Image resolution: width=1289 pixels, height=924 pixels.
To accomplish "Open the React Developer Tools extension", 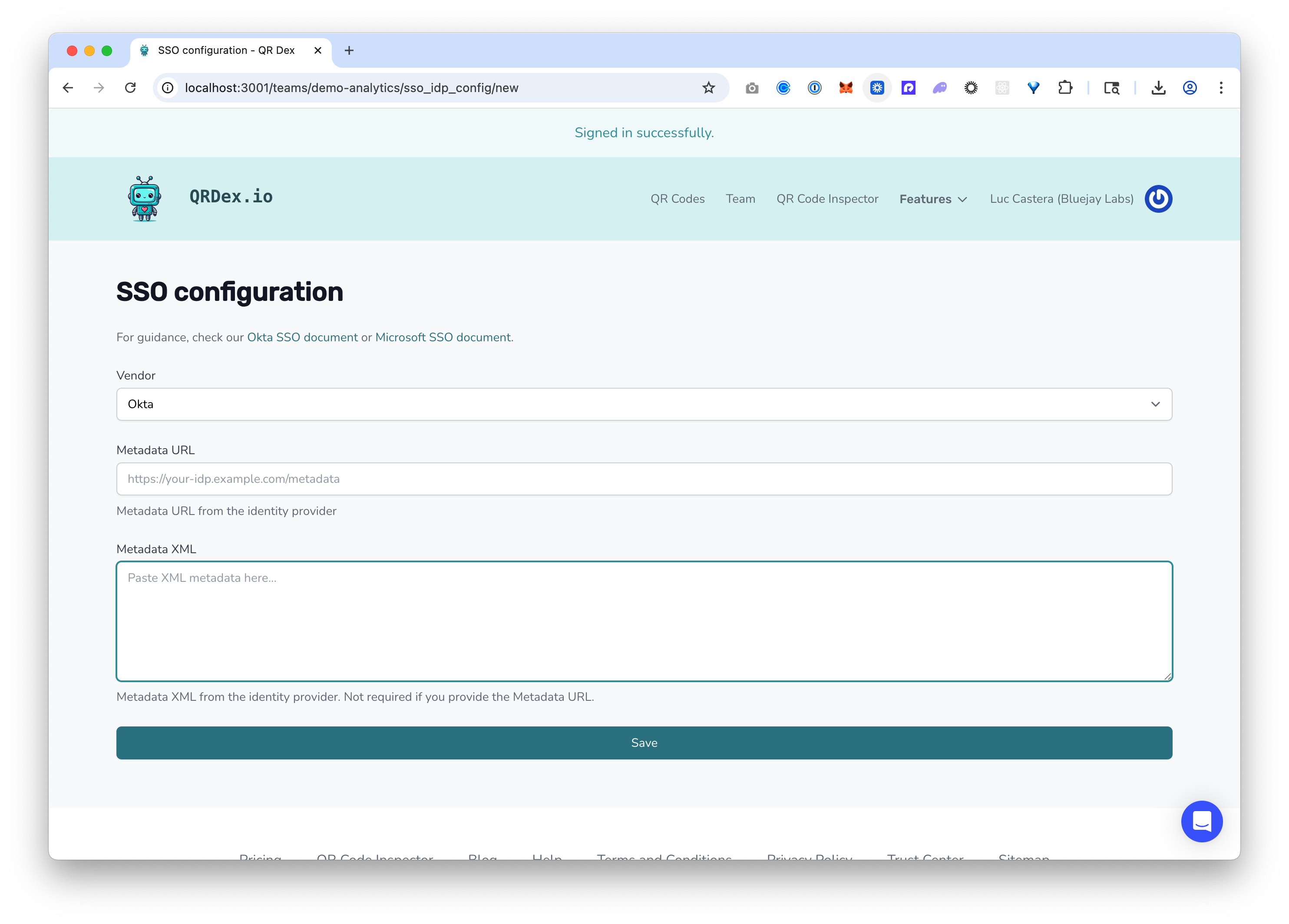I will 1002,88.
